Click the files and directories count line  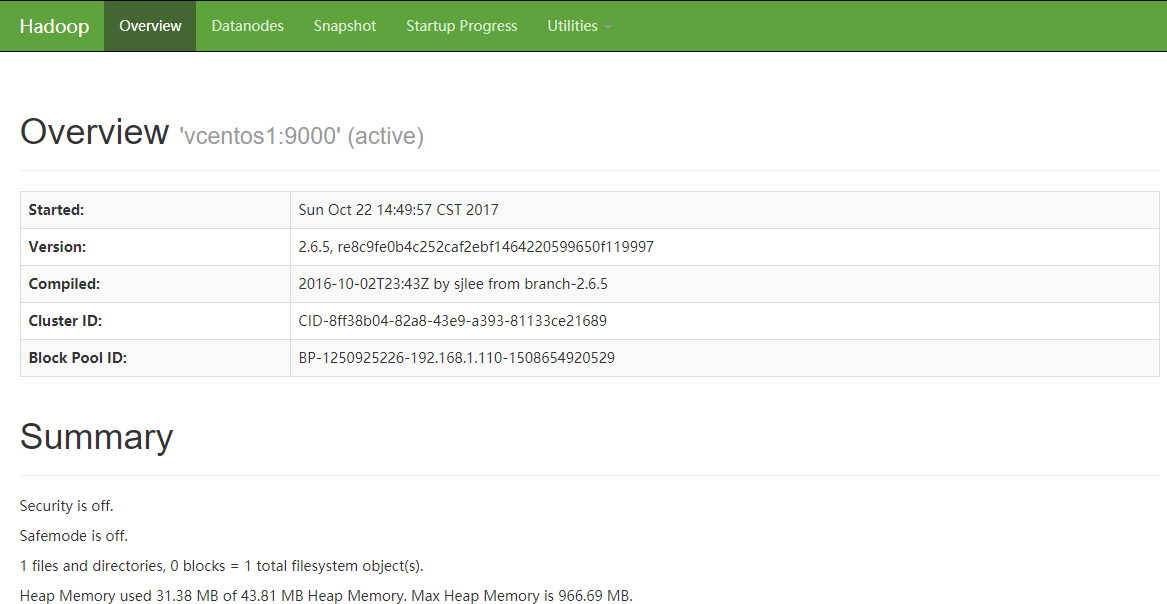pos(221,566)
